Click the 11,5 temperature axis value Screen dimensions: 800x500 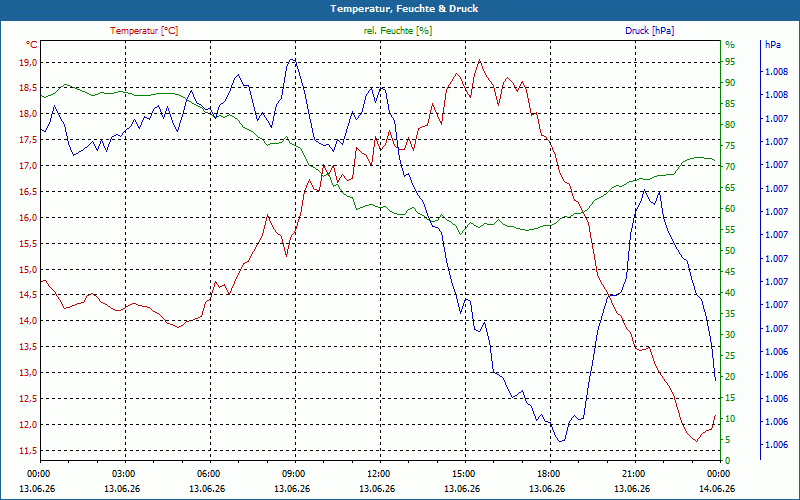pos(28,451)
